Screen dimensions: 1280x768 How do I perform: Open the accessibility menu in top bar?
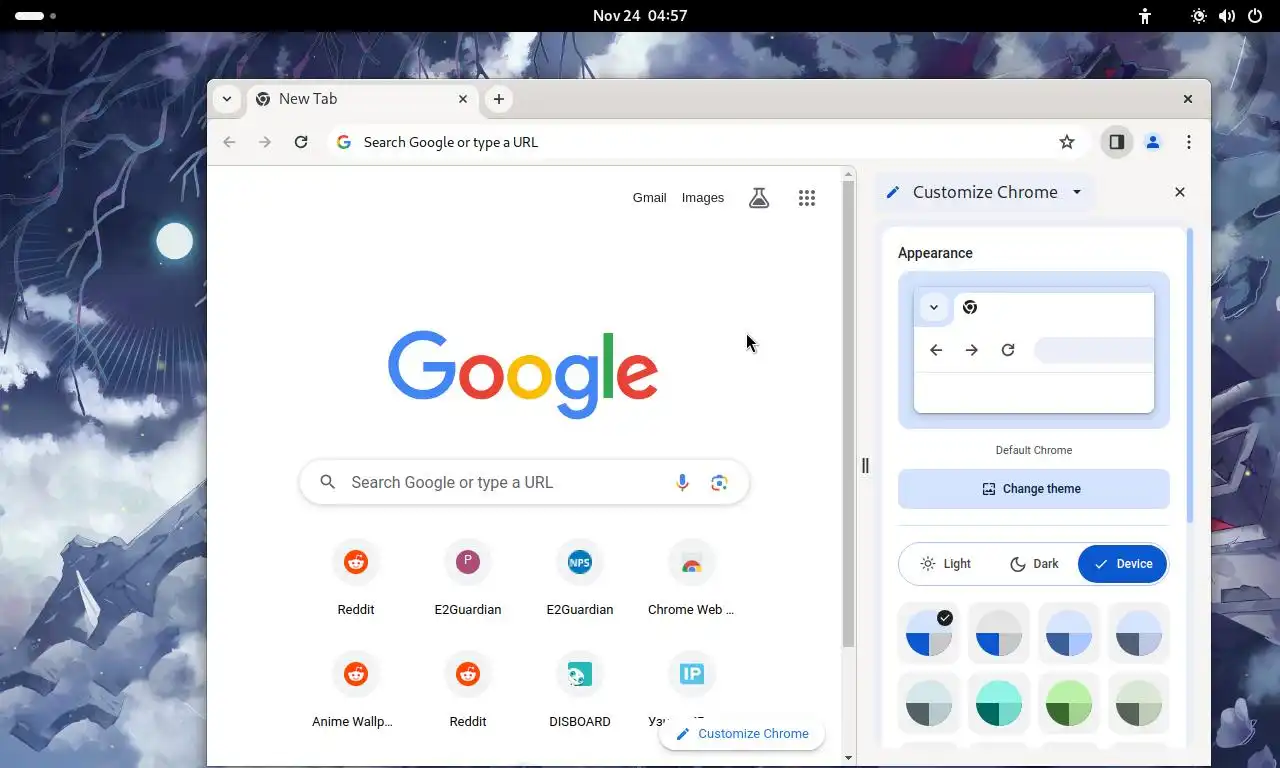point(1145,16)
